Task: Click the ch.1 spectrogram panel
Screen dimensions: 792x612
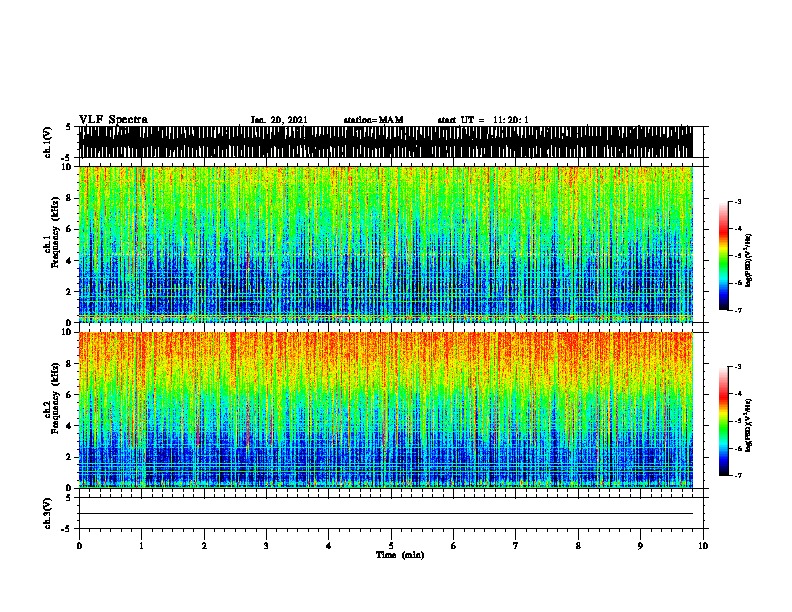Action: (385, 244)
